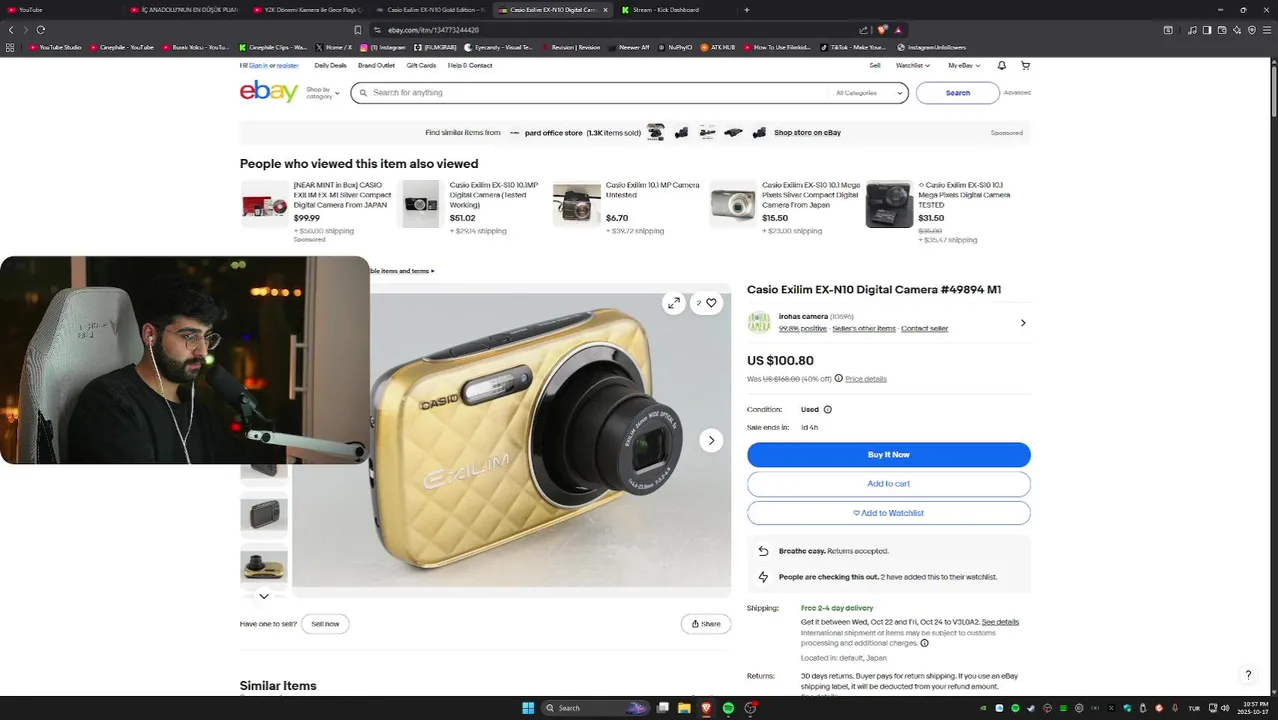Reload the page in the browser
Image resolution: width=1278 pixels, height=720 pixels.
click(x=41, y=30)
